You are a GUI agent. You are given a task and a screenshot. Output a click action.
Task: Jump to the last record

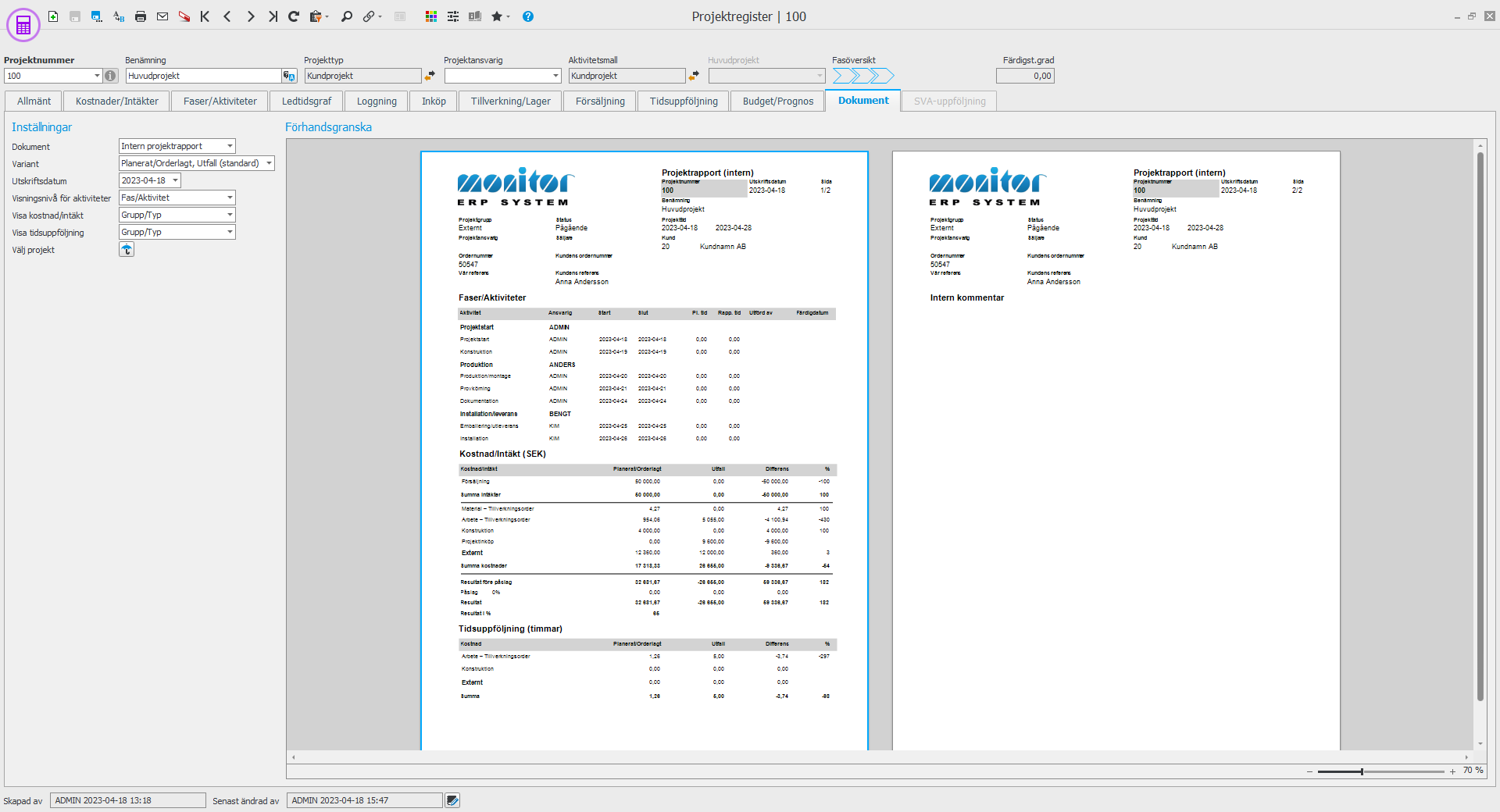click(x=273, y=16)
